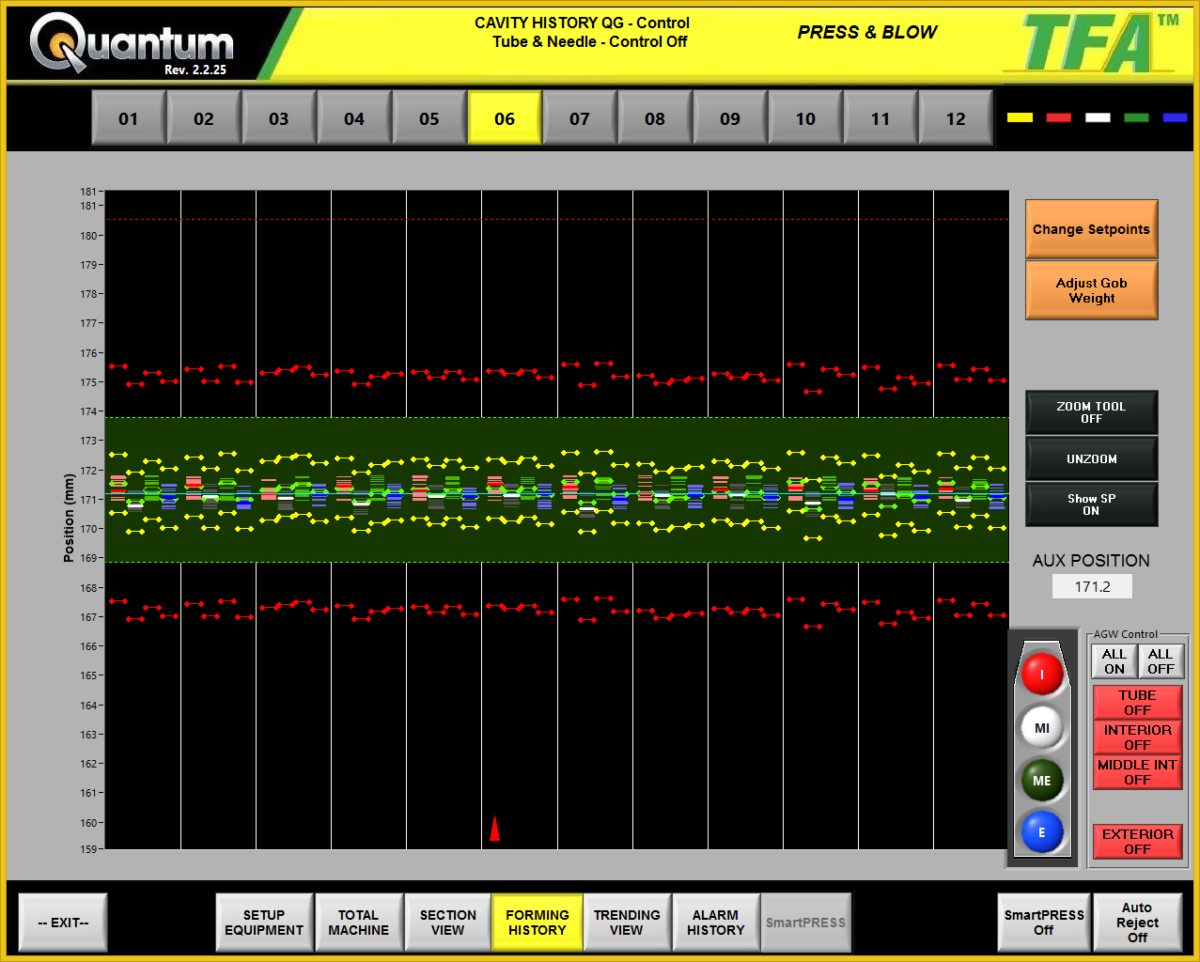Click the white MI indicator light

(1042, 727)
